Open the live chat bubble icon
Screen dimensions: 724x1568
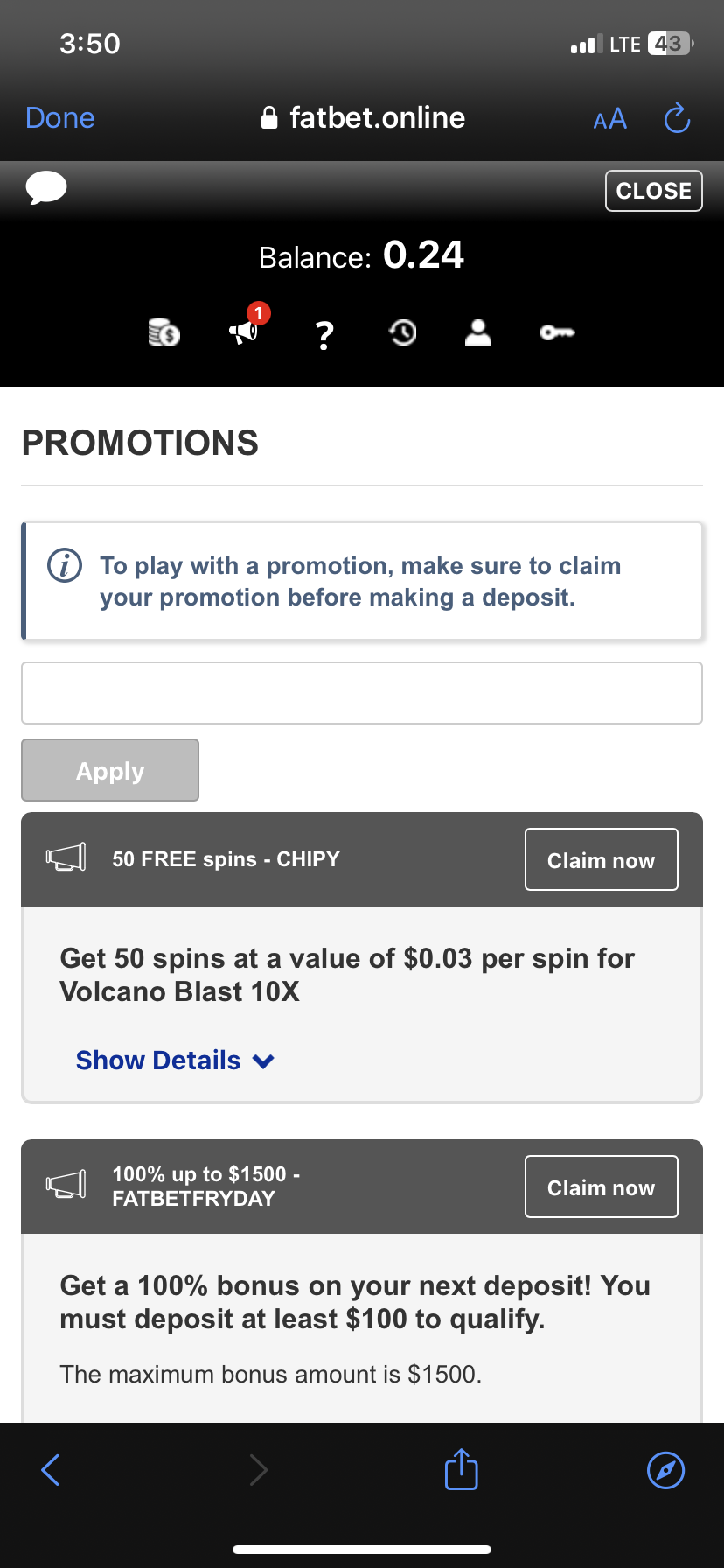[46, 188]
